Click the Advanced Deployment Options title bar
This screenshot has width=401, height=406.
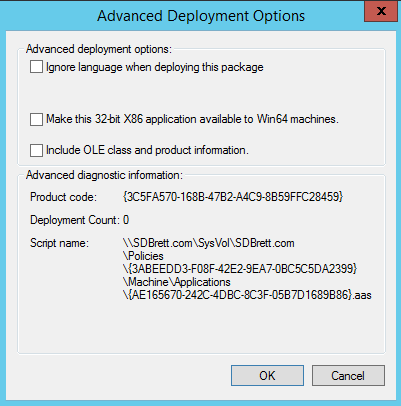coord(201,16)
